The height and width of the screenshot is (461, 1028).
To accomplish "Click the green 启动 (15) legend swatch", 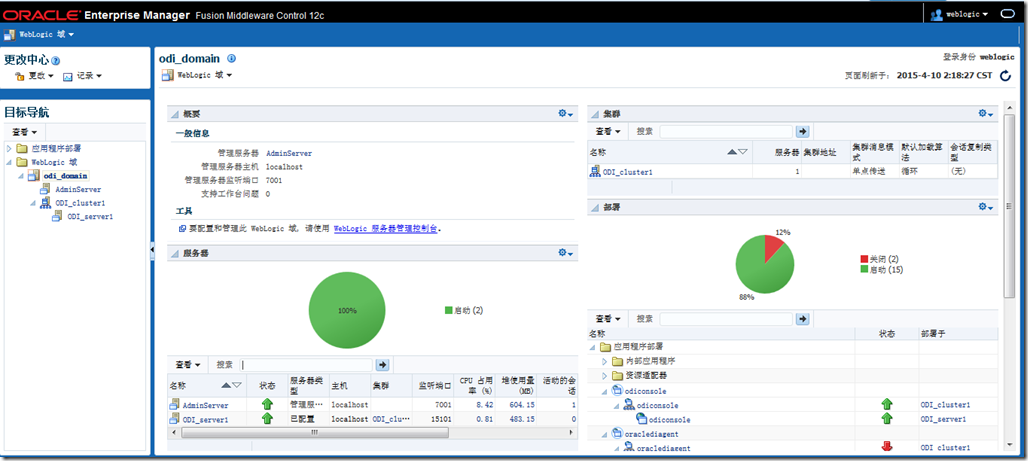I will click(x=863, y=270).
